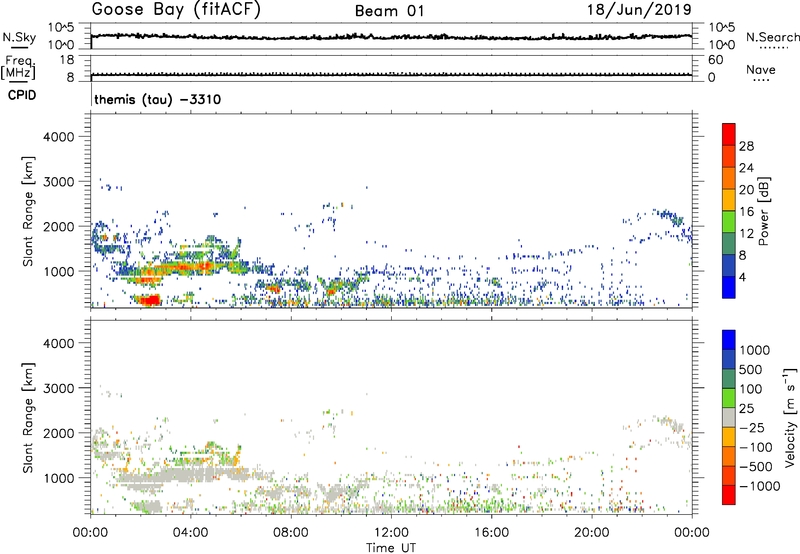Click the '20:00' time axis tick label
The image size is (800, 554).
[x=592, y=533]
